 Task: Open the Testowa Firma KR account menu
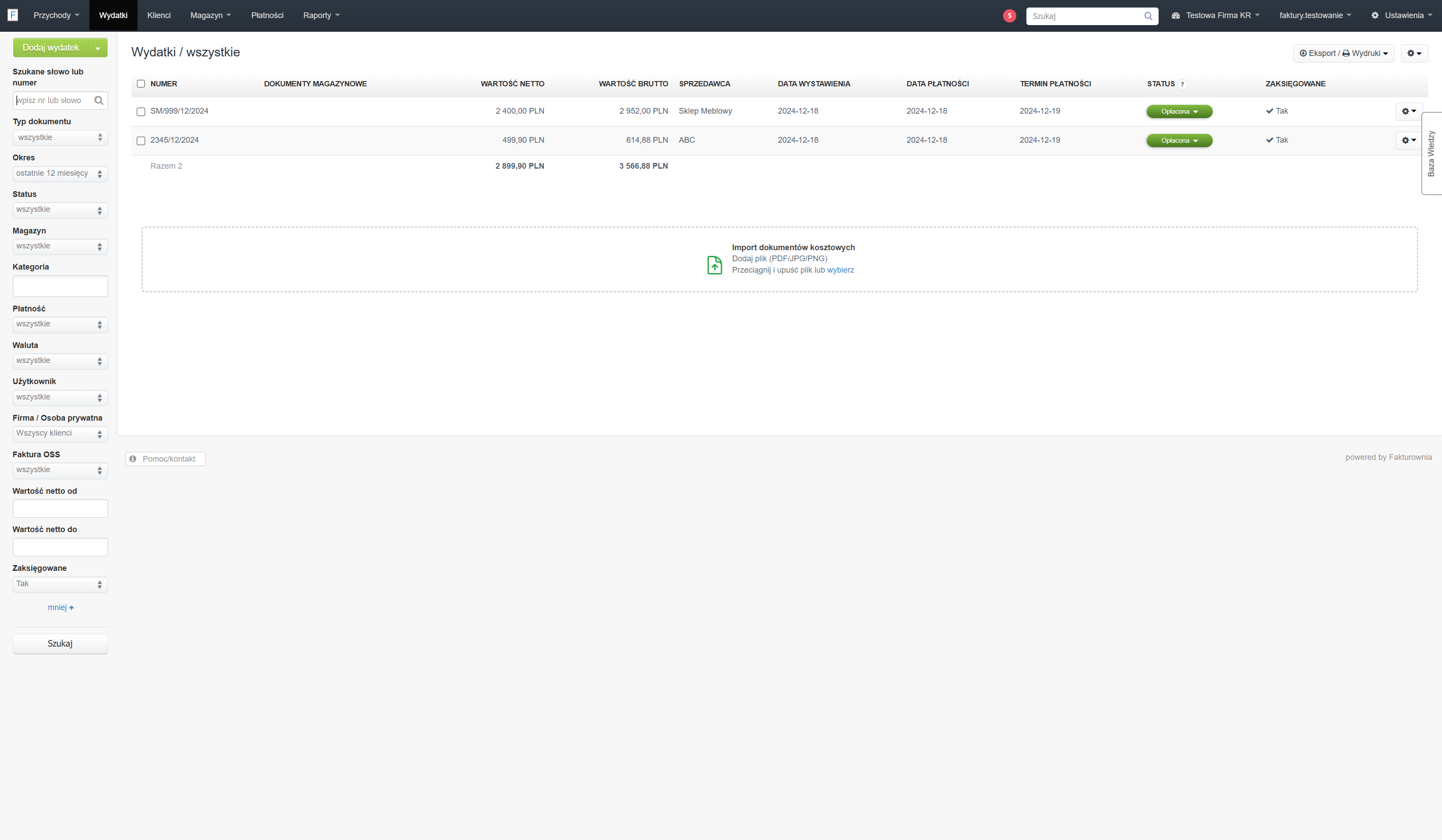pos(1215,15)
